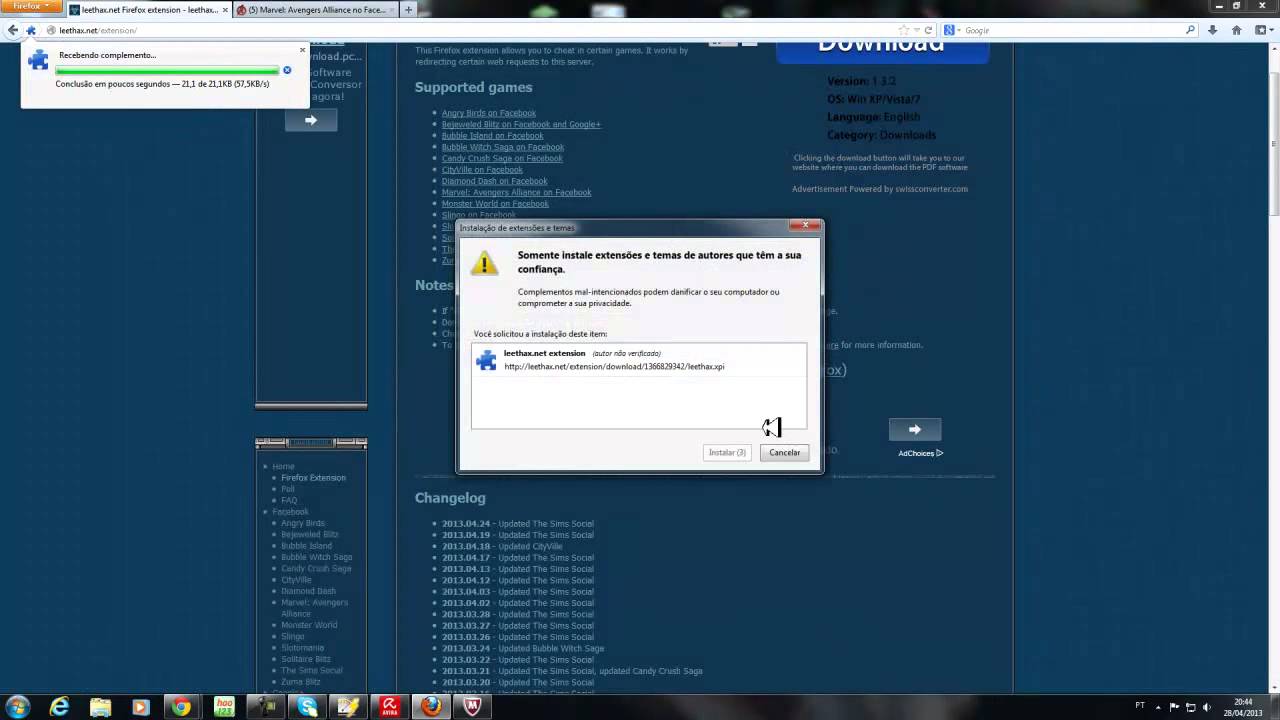Click the arrow button above AdChoices
The width and height of the screenshot is (1280, 720).
tap(915, 429)
